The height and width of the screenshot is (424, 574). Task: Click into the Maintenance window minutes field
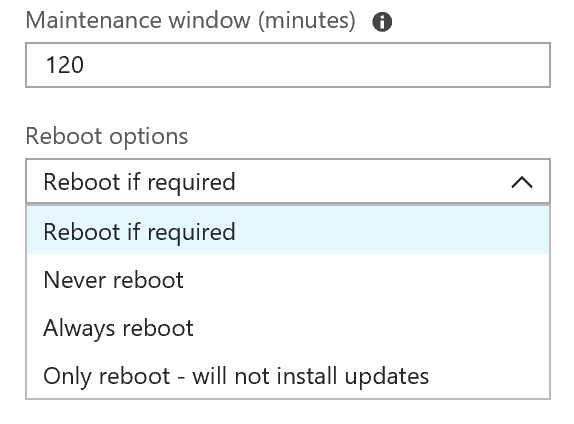click(288, 65)
